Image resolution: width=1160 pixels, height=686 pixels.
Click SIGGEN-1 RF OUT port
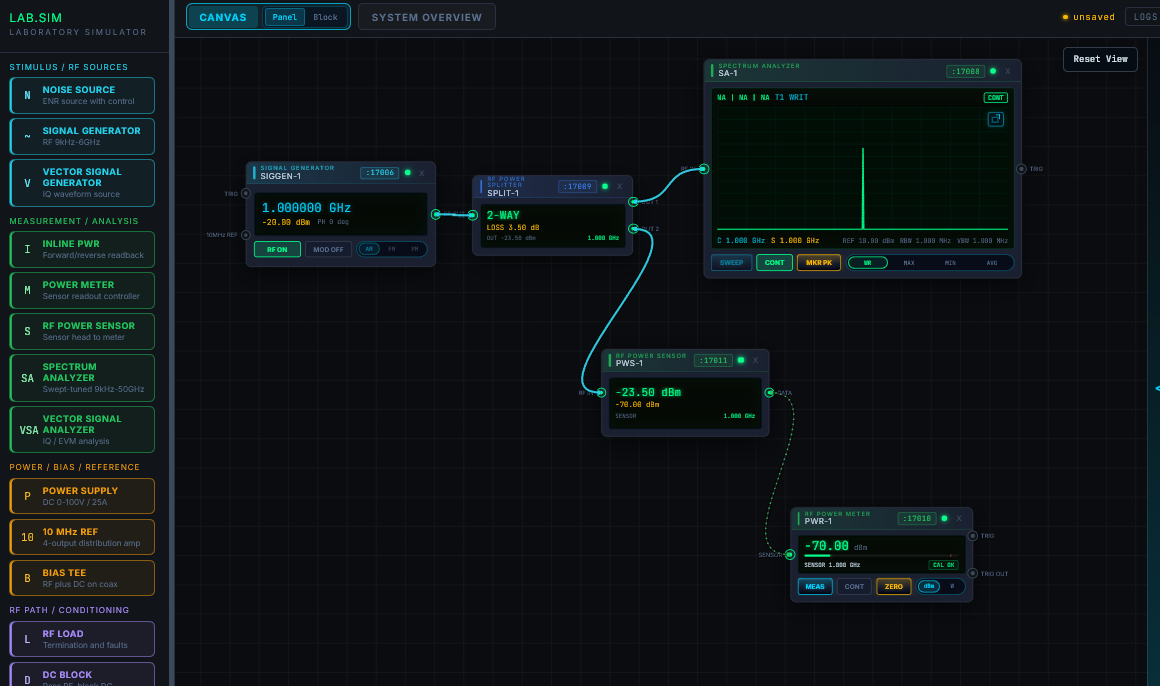tap(436, 215)
